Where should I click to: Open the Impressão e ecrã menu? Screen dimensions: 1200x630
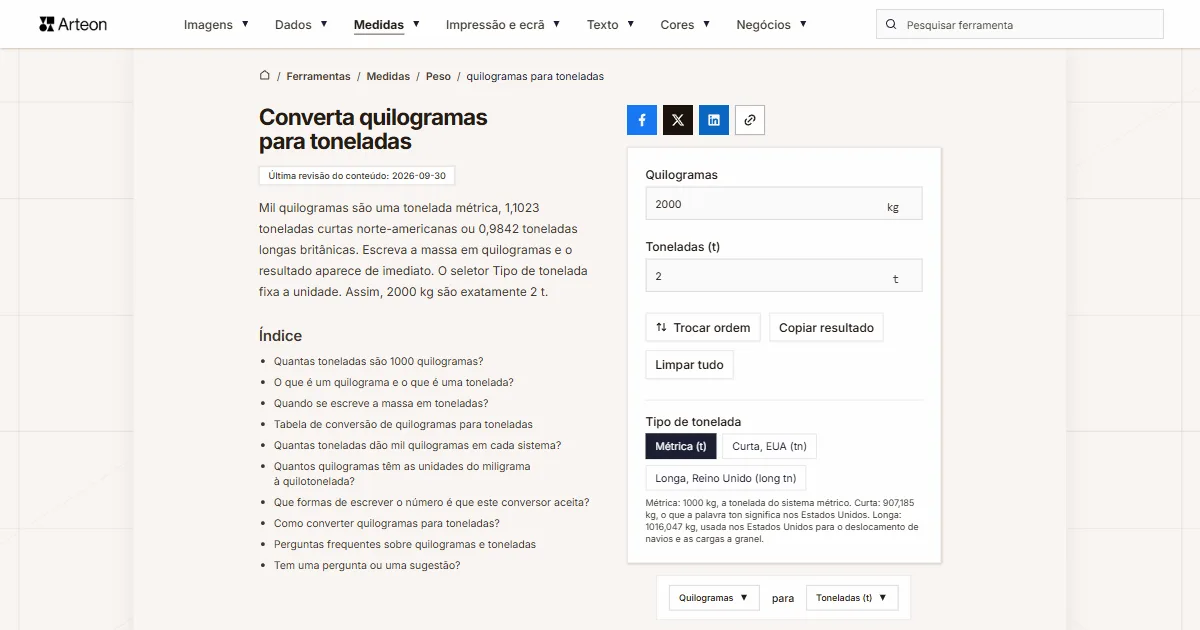click(x=503, y=25)
